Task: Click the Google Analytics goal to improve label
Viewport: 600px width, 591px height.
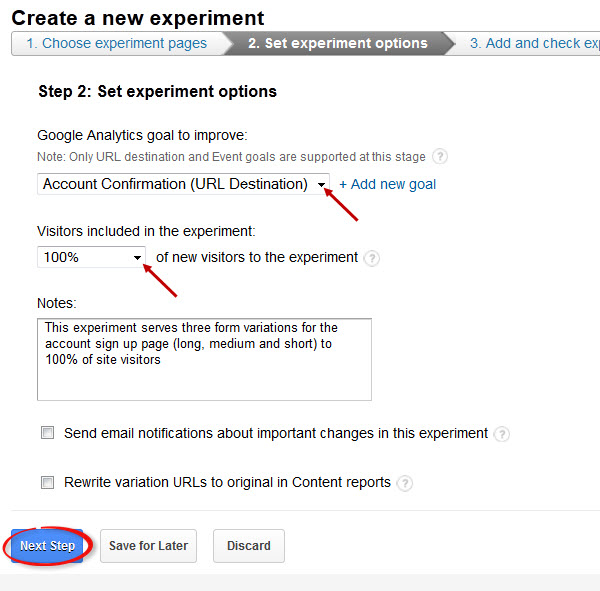Action: coord(142,136)
